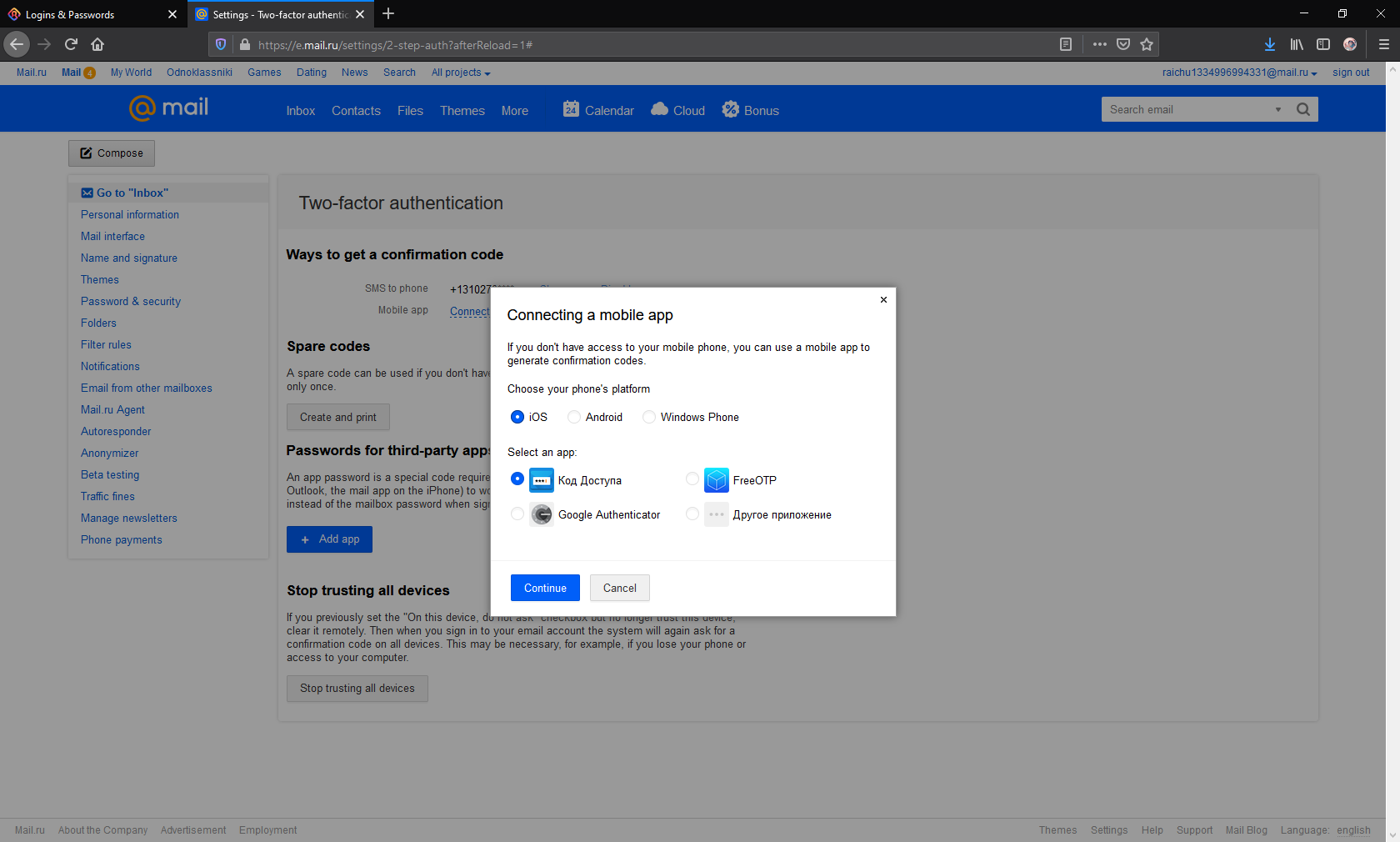Select the Android platform radio button
This screenshot has width=1400, height=842.
[574, 417]
